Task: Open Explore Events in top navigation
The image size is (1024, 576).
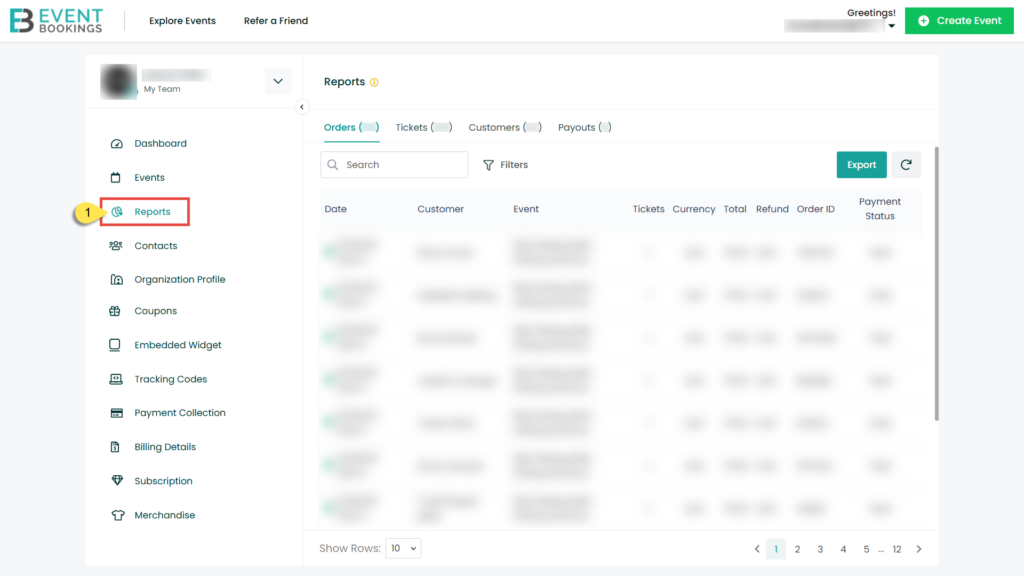Action: click(182, 21)
